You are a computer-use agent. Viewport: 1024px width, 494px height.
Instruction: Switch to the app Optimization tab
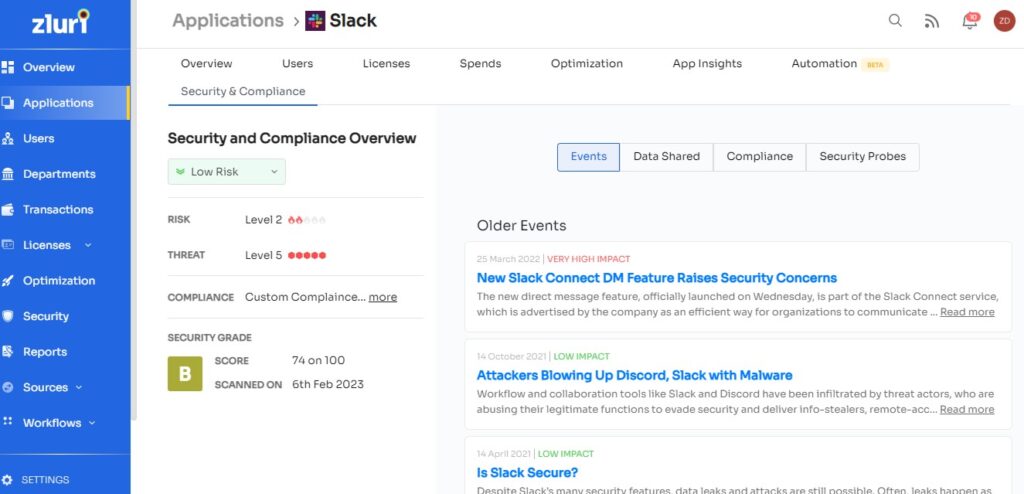pyautogui.click(x=586, y=64)
